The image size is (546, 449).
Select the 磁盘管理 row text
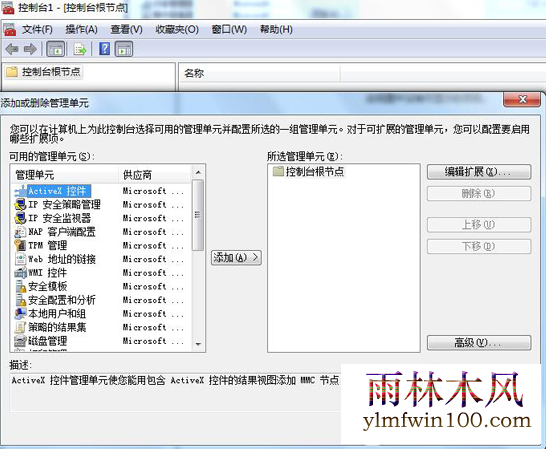coord(48,341)
